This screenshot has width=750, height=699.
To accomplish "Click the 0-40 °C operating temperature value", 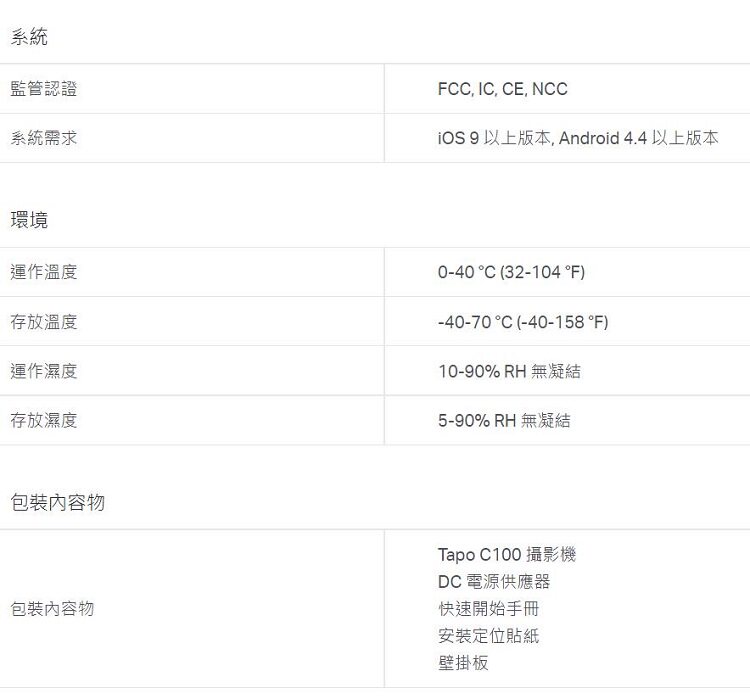I will (x=511, y=272).
